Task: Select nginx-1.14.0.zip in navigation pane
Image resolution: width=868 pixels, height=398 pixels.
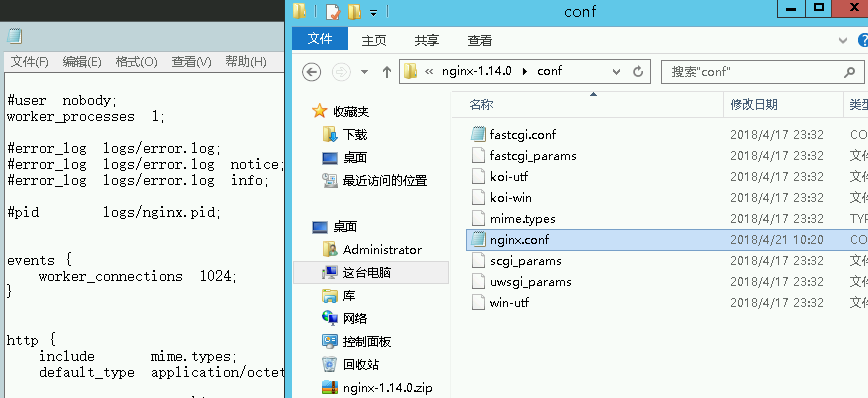Action: coord(388,387)
